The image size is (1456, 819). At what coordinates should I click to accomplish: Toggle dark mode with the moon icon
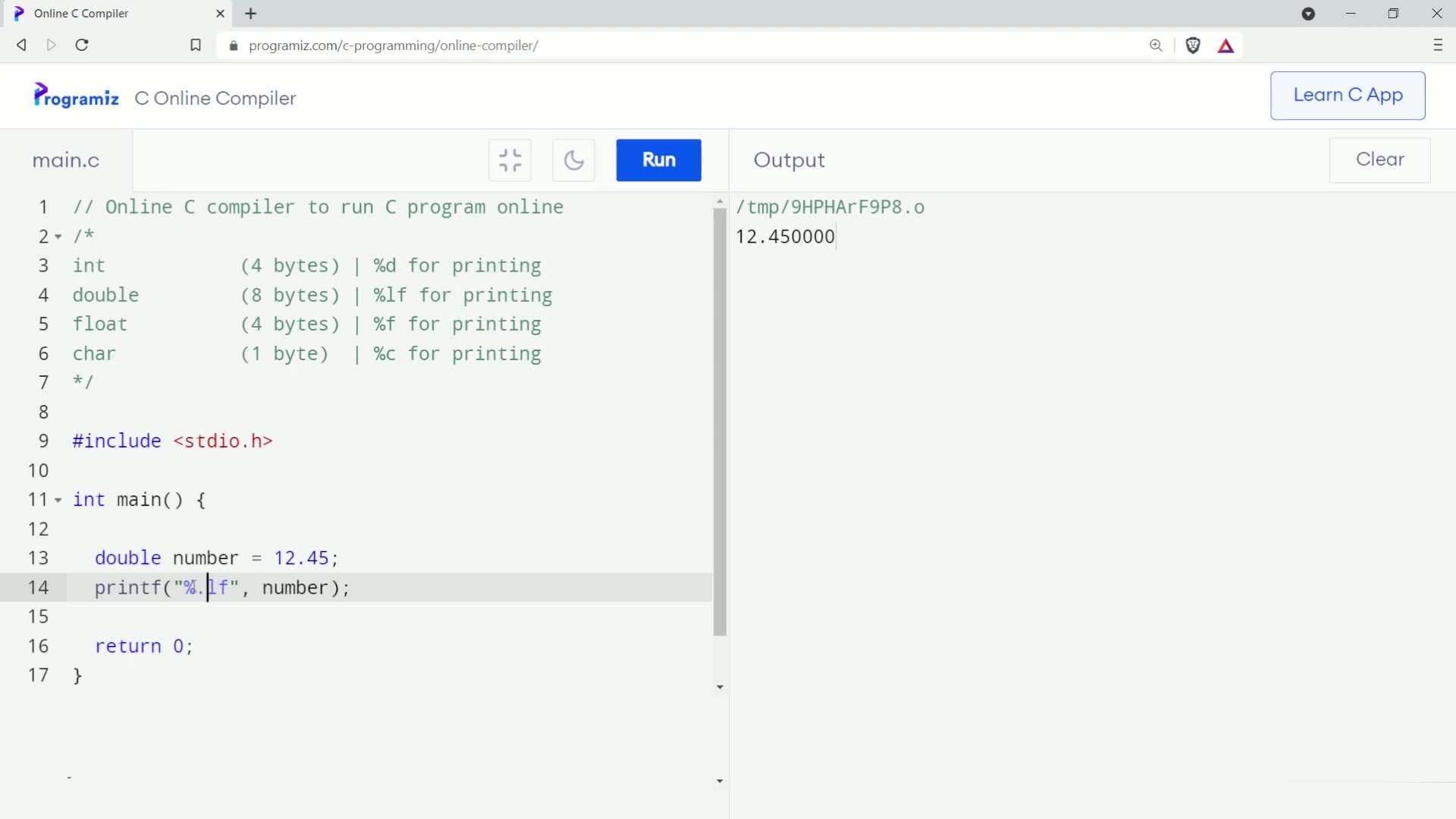point(574,160)
